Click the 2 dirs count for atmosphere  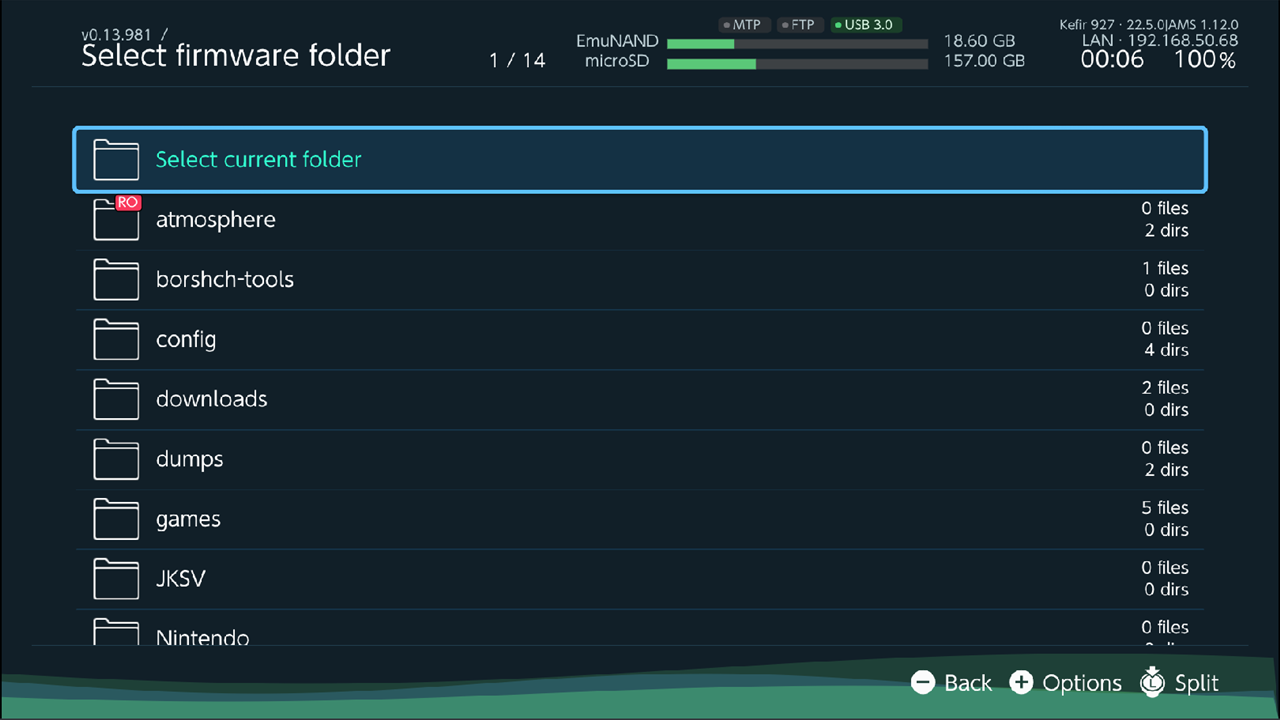pyautogui.click(x=1166, y=230)
